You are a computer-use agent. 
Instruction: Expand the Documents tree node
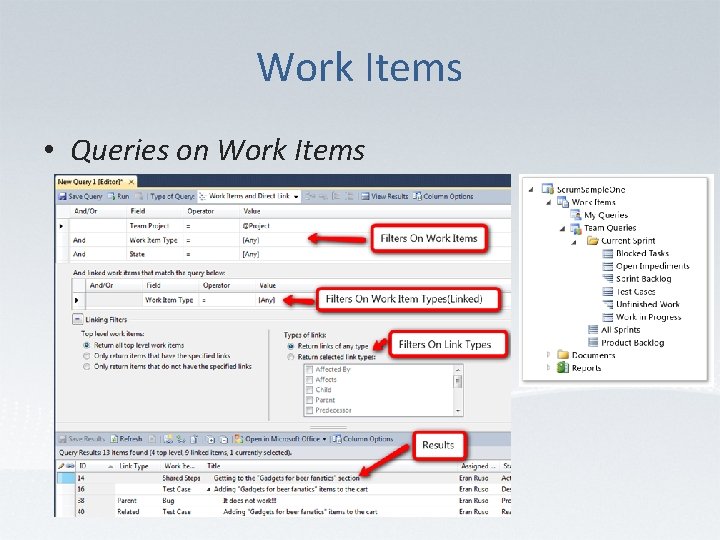[x=548, y=354]
